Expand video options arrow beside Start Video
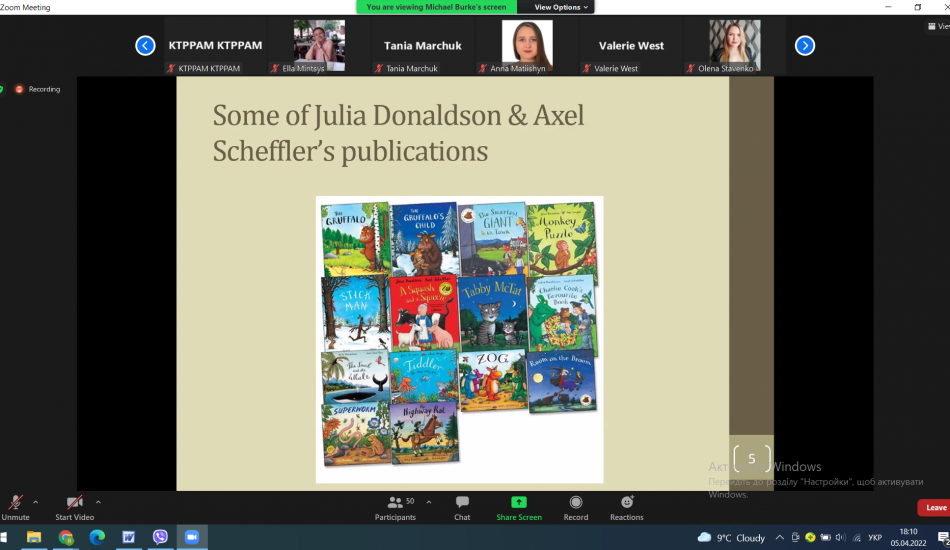The image size is (950, 550). (98, 502)
